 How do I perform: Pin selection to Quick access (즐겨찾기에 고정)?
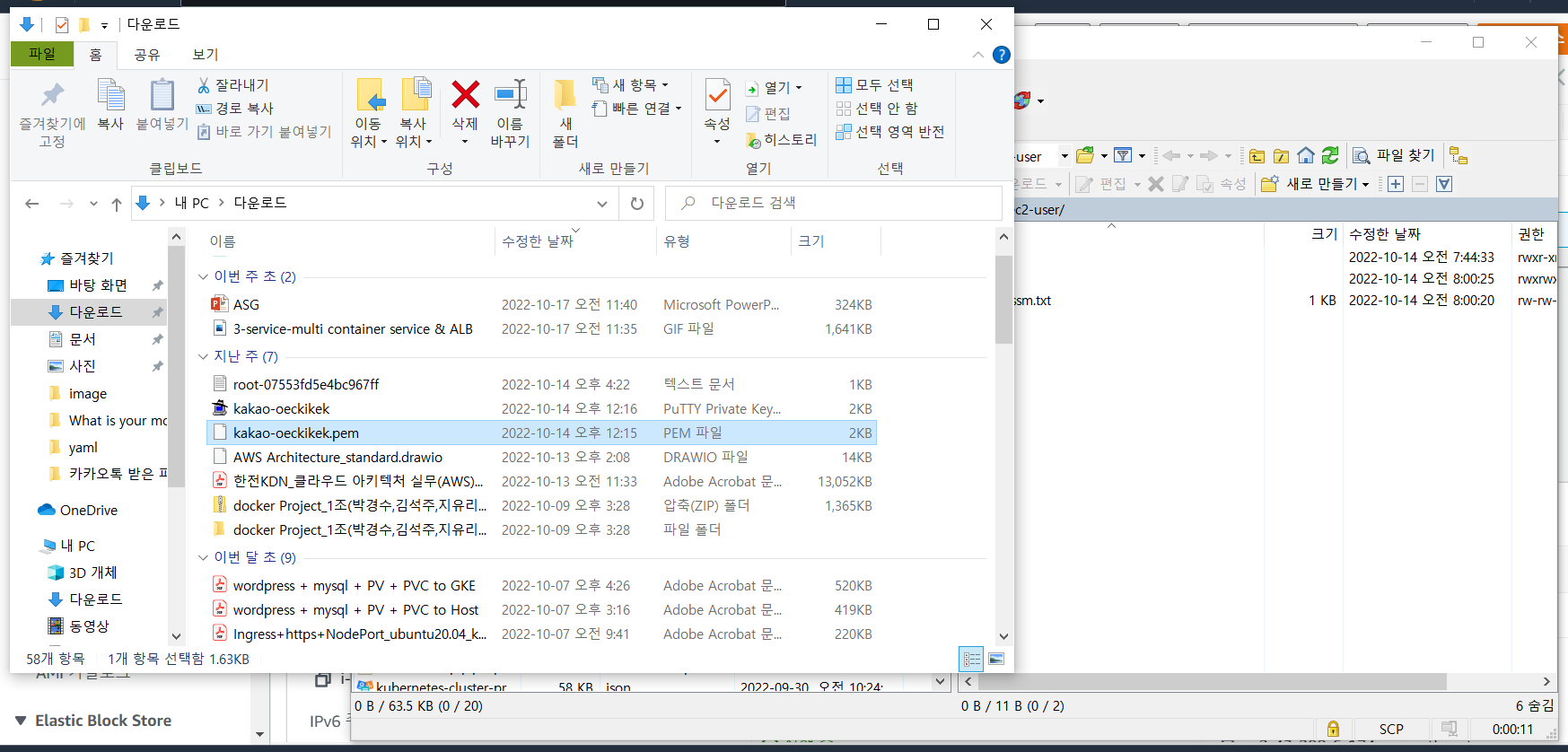point(52,114)
